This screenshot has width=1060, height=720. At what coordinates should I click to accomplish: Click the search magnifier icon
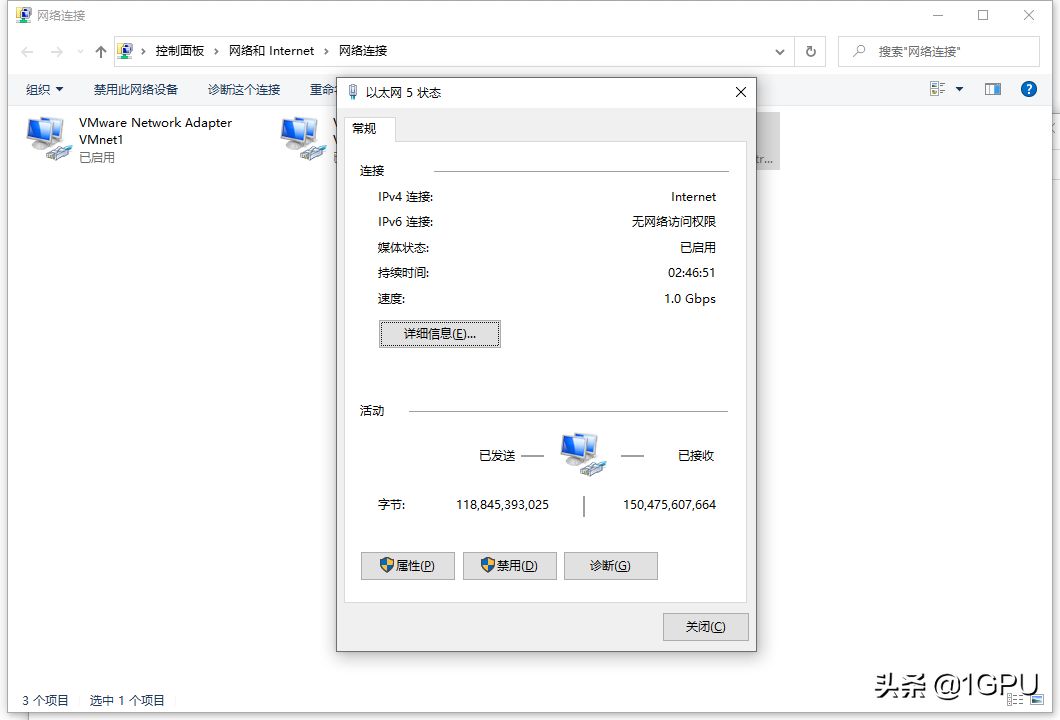tap(859, 51)
